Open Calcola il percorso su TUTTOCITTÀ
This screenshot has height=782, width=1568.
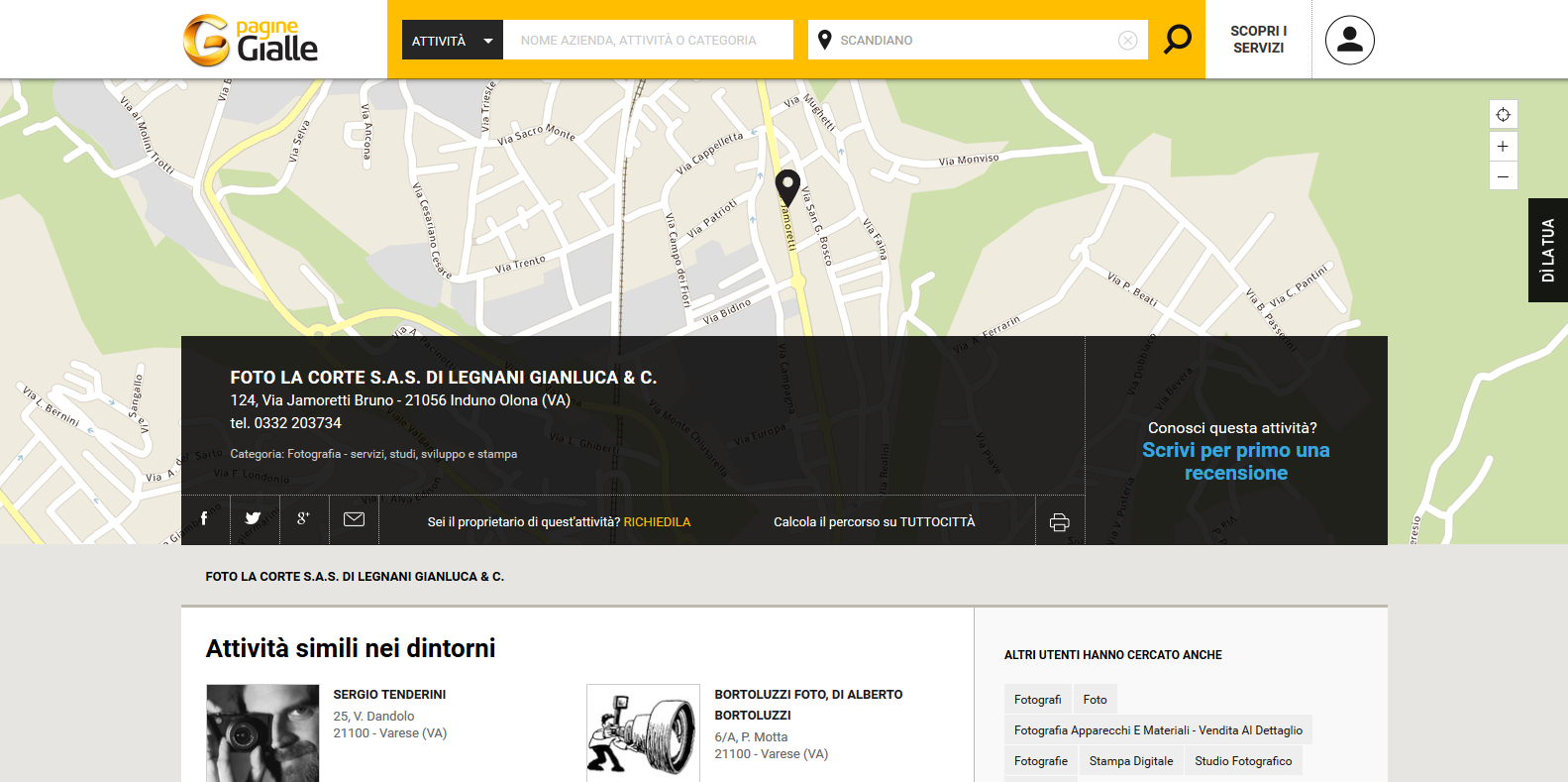click(x=874, y=522)
